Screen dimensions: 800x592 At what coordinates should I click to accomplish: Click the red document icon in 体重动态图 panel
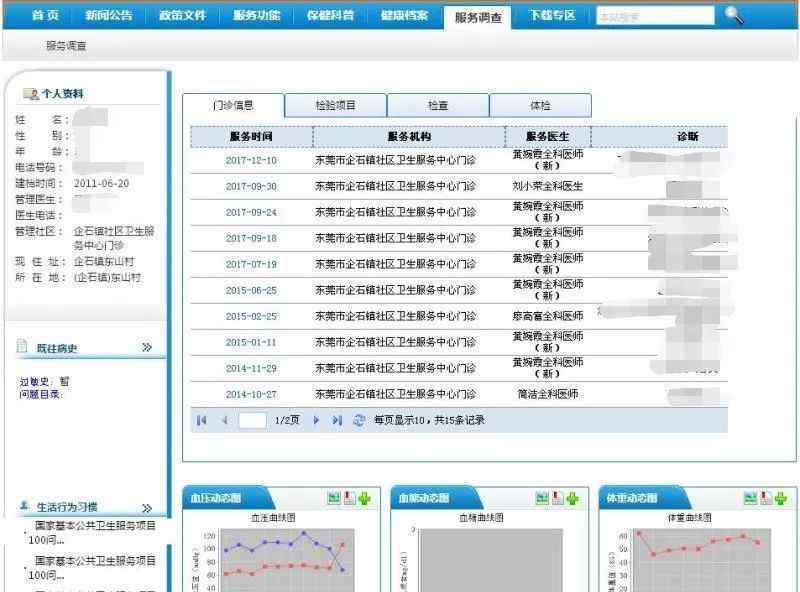coord(766,498)
